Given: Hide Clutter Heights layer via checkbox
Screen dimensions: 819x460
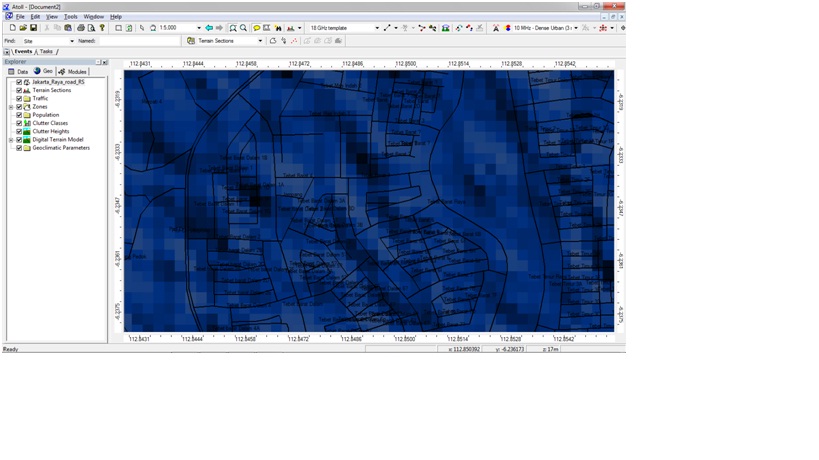Looking at the screenshot, I should [19, 132].
